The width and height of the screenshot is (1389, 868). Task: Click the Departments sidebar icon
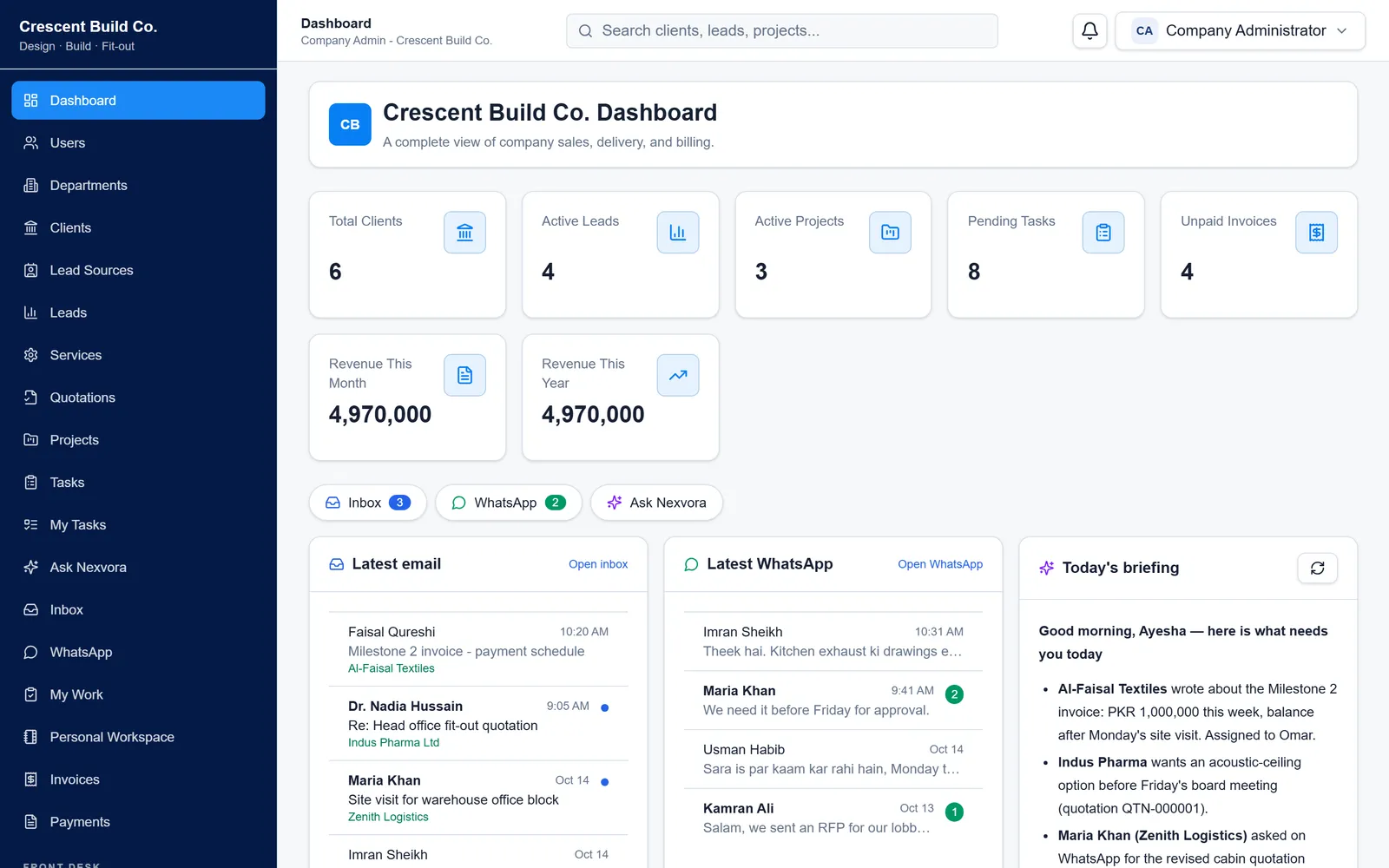(x=31, y=186)
